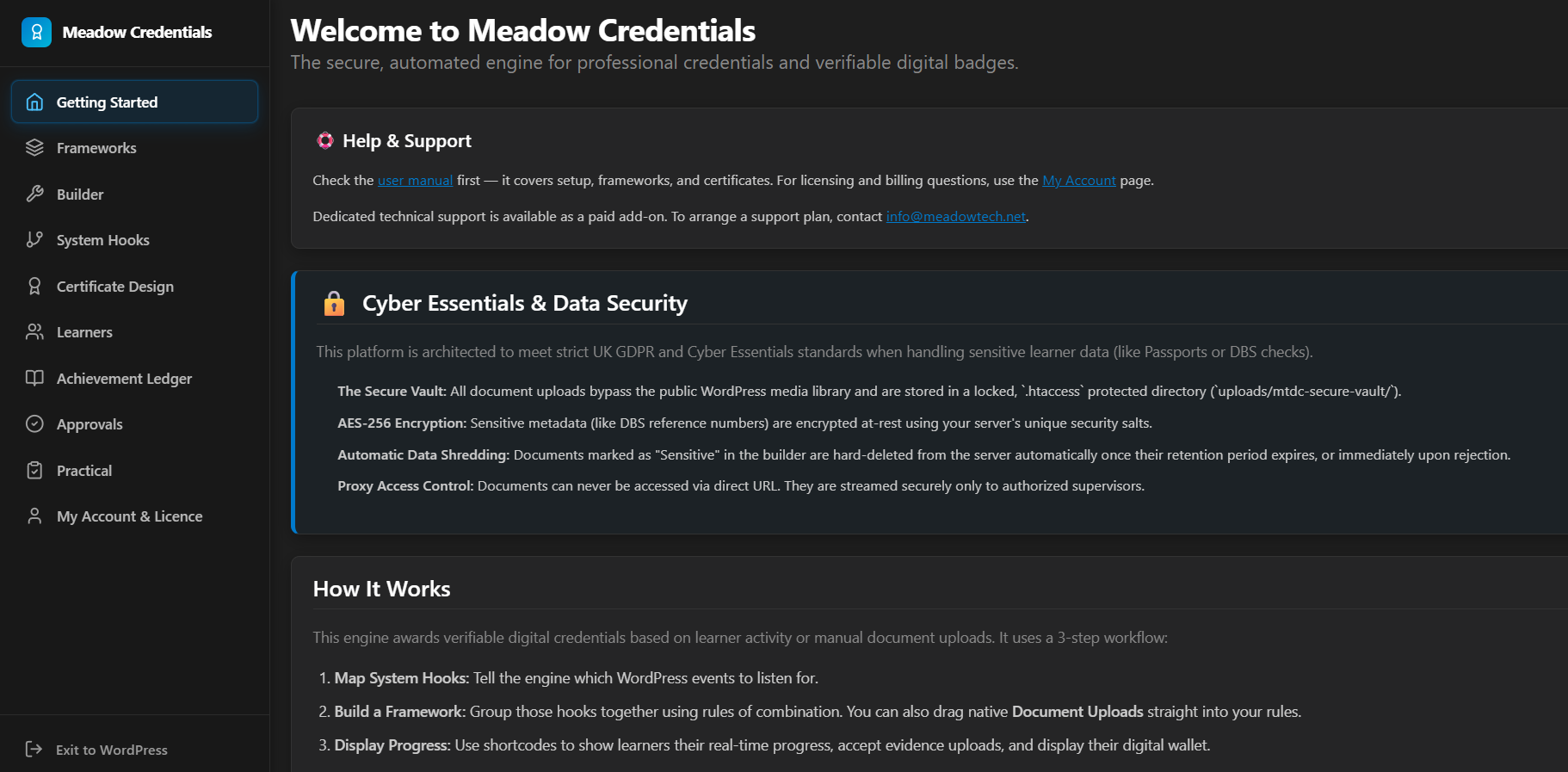1568x772 pixels.
Task: Click the My Account person icon
Action: pos(34,516)
